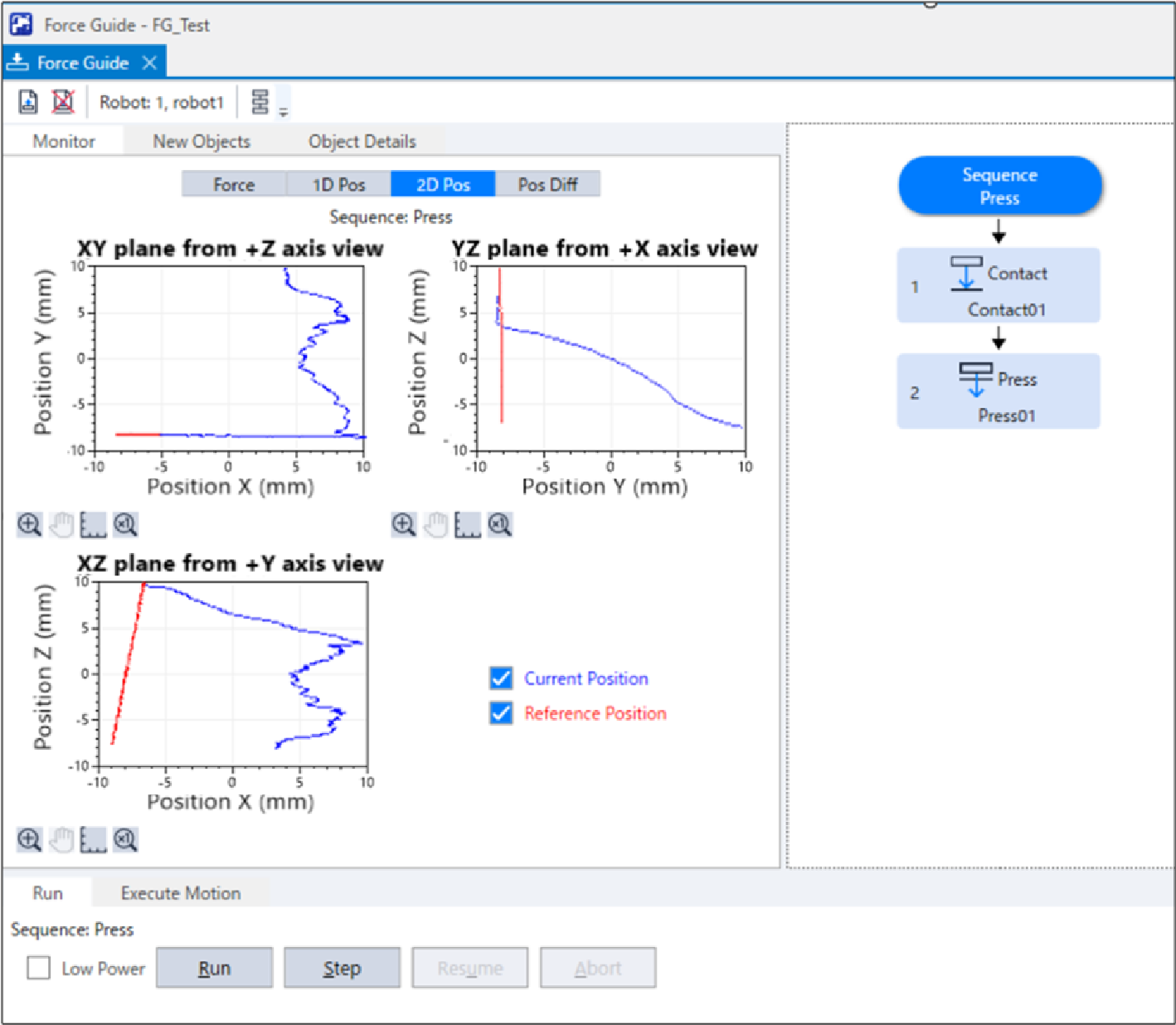Zoom in on the XZ plane graph
The image size is (1176, 1025).
[29, 840]
